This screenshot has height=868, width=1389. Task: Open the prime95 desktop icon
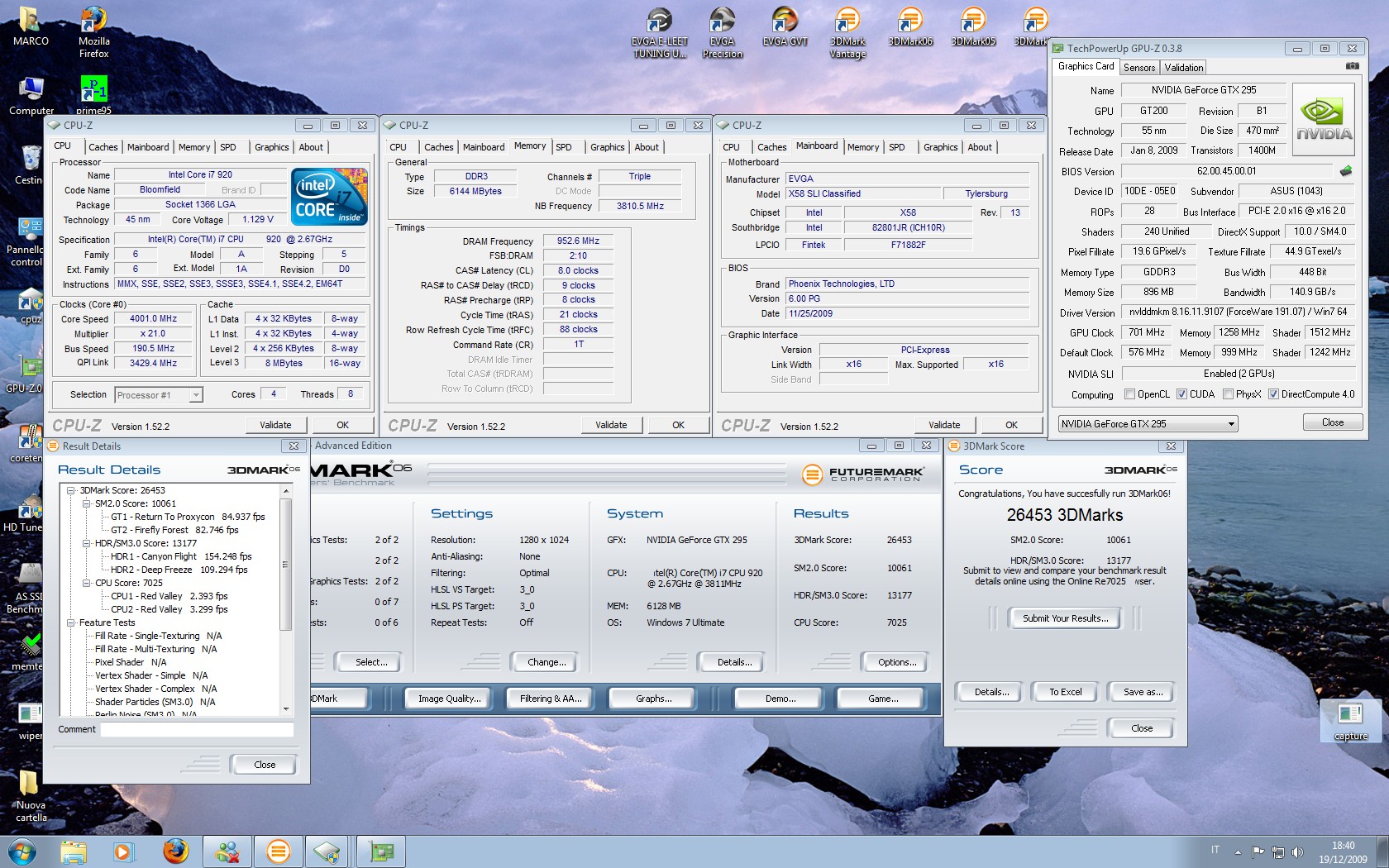pos(93,95)
